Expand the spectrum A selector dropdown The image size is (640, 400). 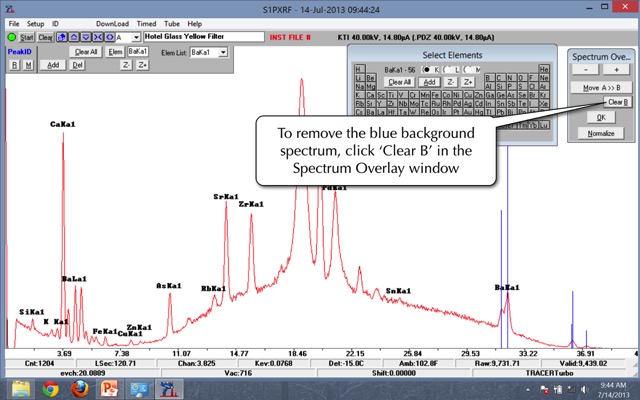point(134,37)
